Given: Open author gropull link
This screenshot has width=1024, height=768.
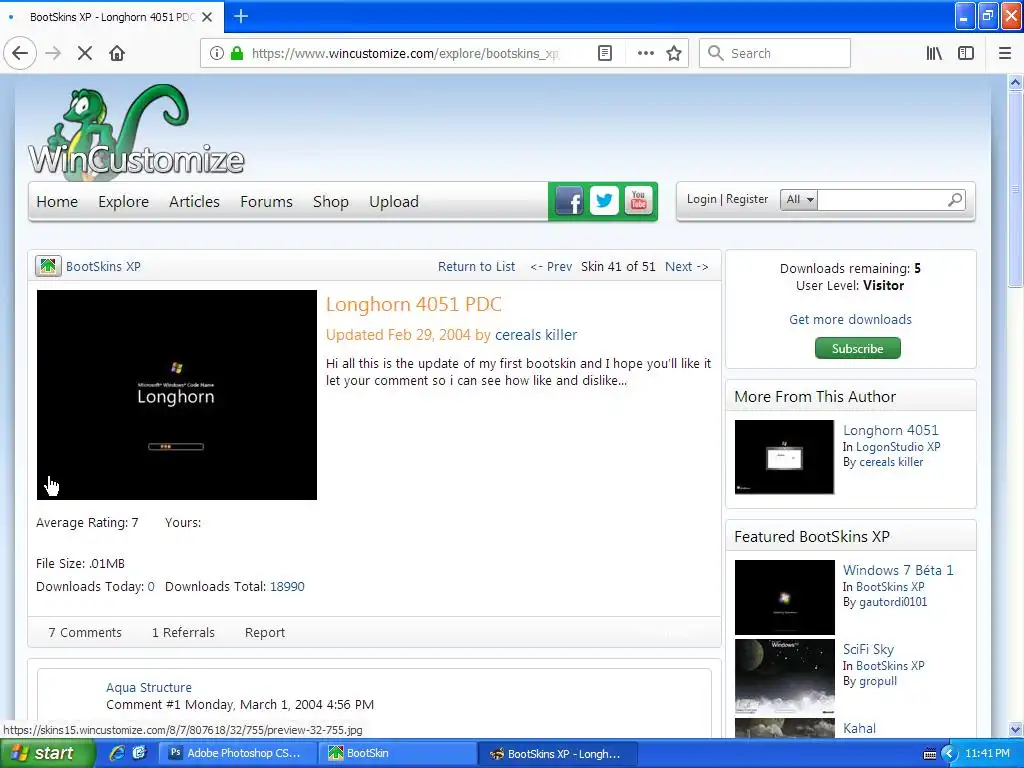Looking at the screenshot, I should 878,681.
